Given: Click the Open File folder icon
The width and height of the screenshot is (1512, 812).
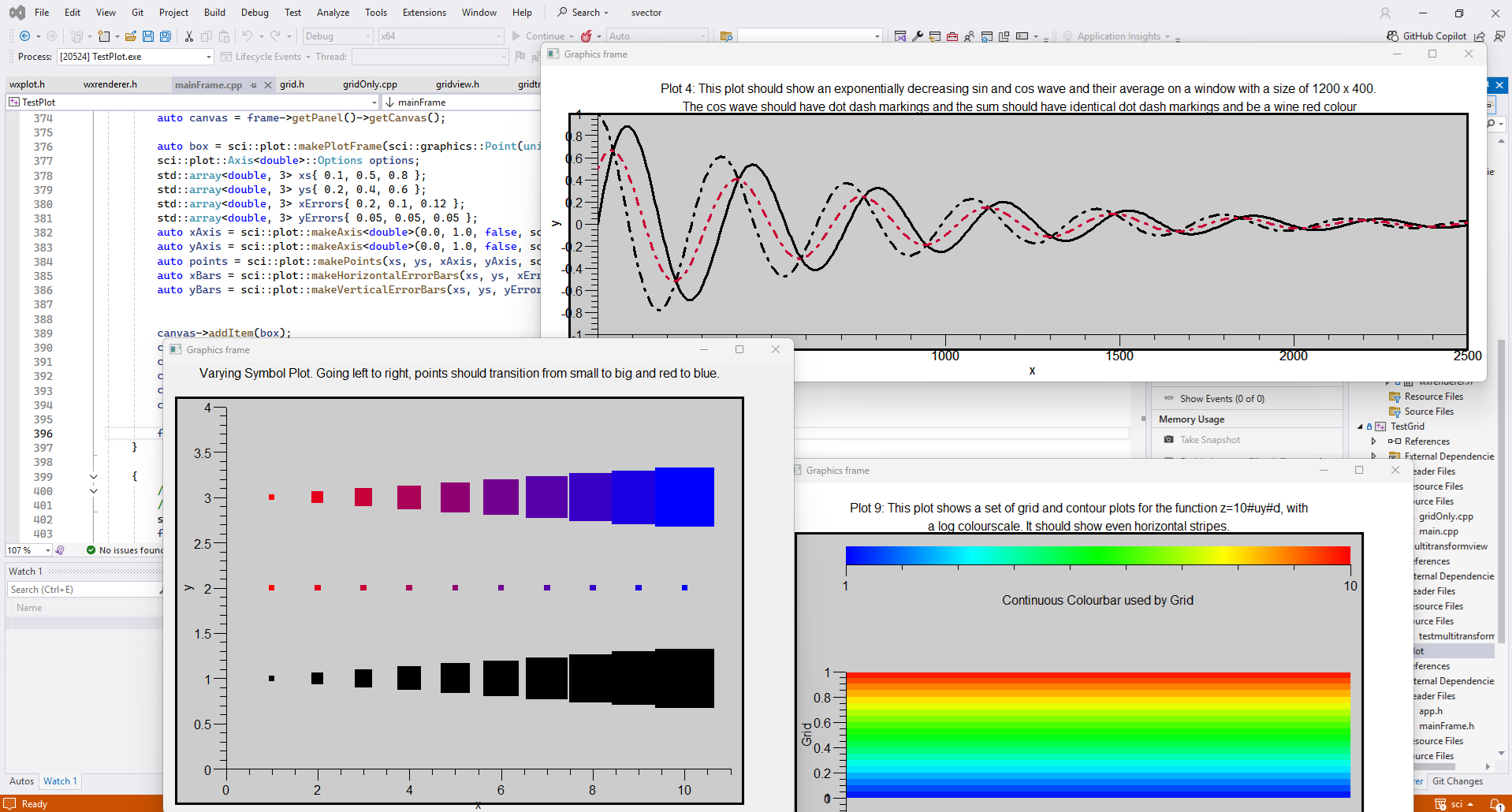Looking at the screenshot, I should tap(131, 36).
